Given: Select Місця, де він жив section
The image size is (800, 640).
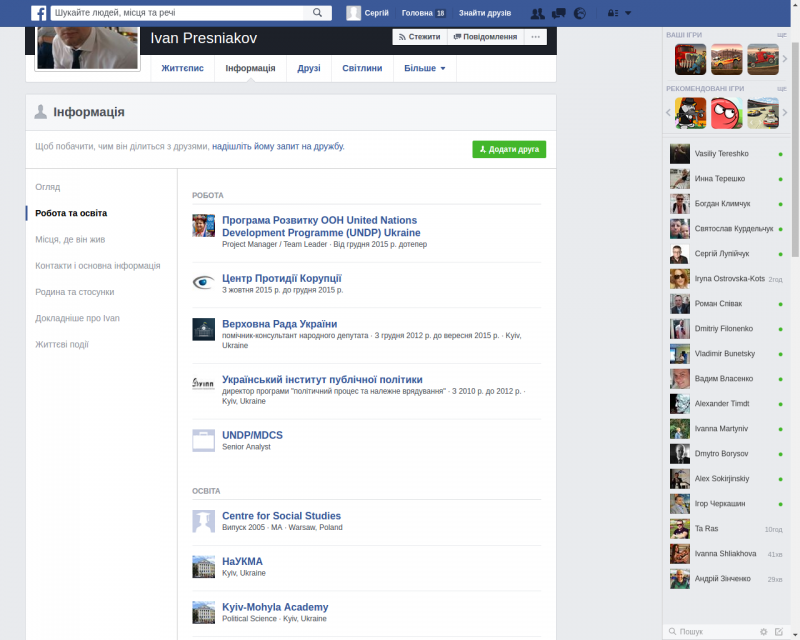Looking at the screenshot, I should coord(70,240).
